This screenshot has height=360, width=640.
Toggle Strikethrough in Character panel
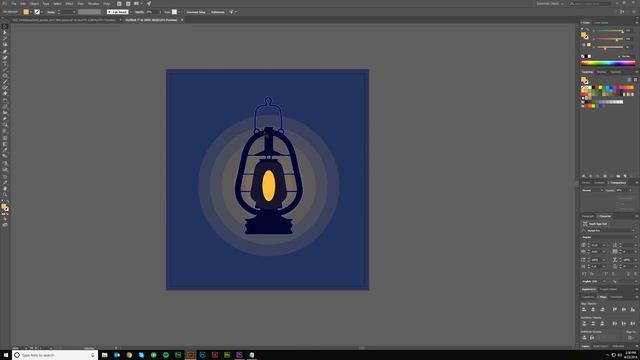pyautogui.click(x=636, y=273)
